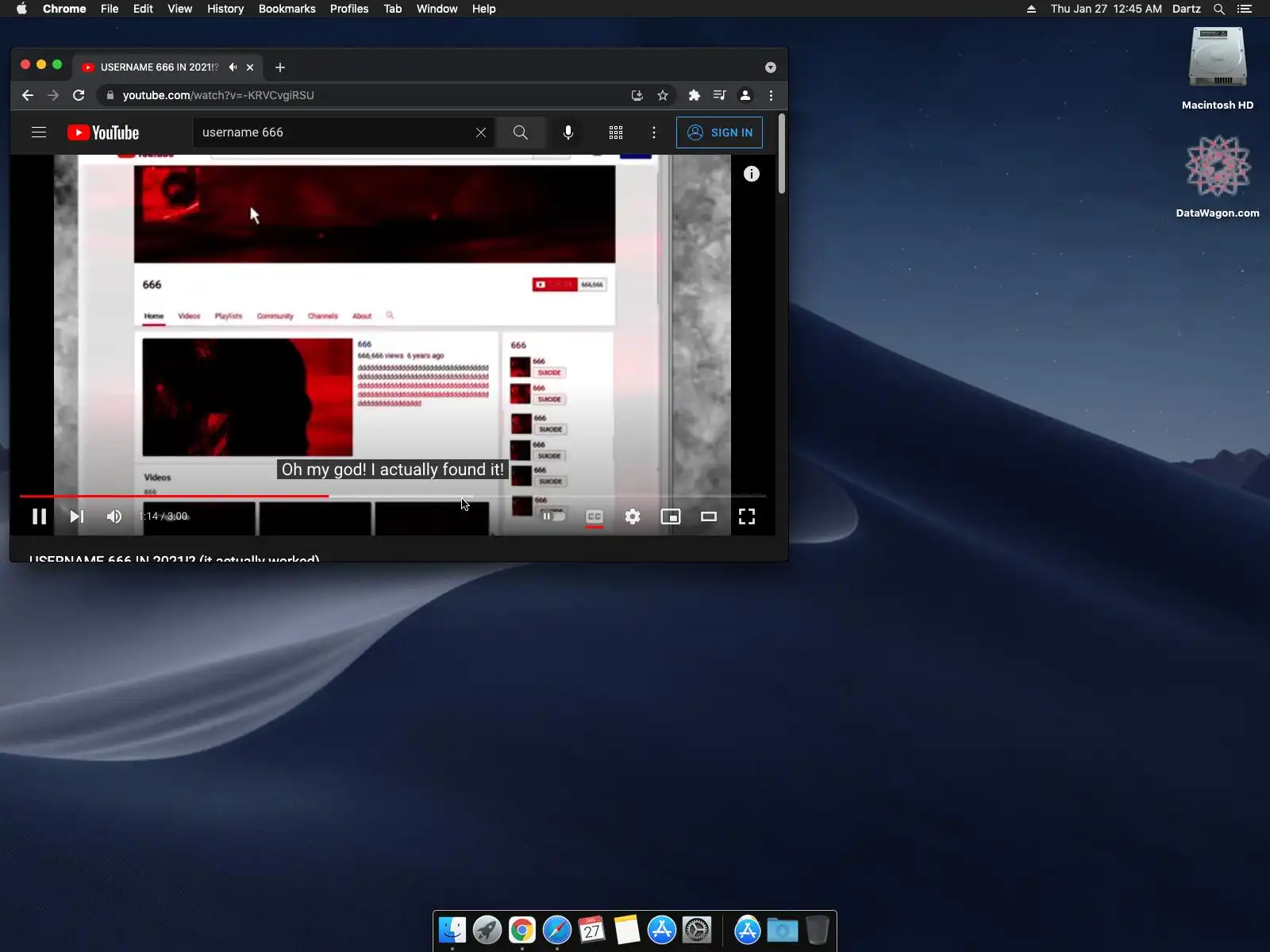
Task: Toggle the autoplay switch in player
Action: click(x=554, y=516)
